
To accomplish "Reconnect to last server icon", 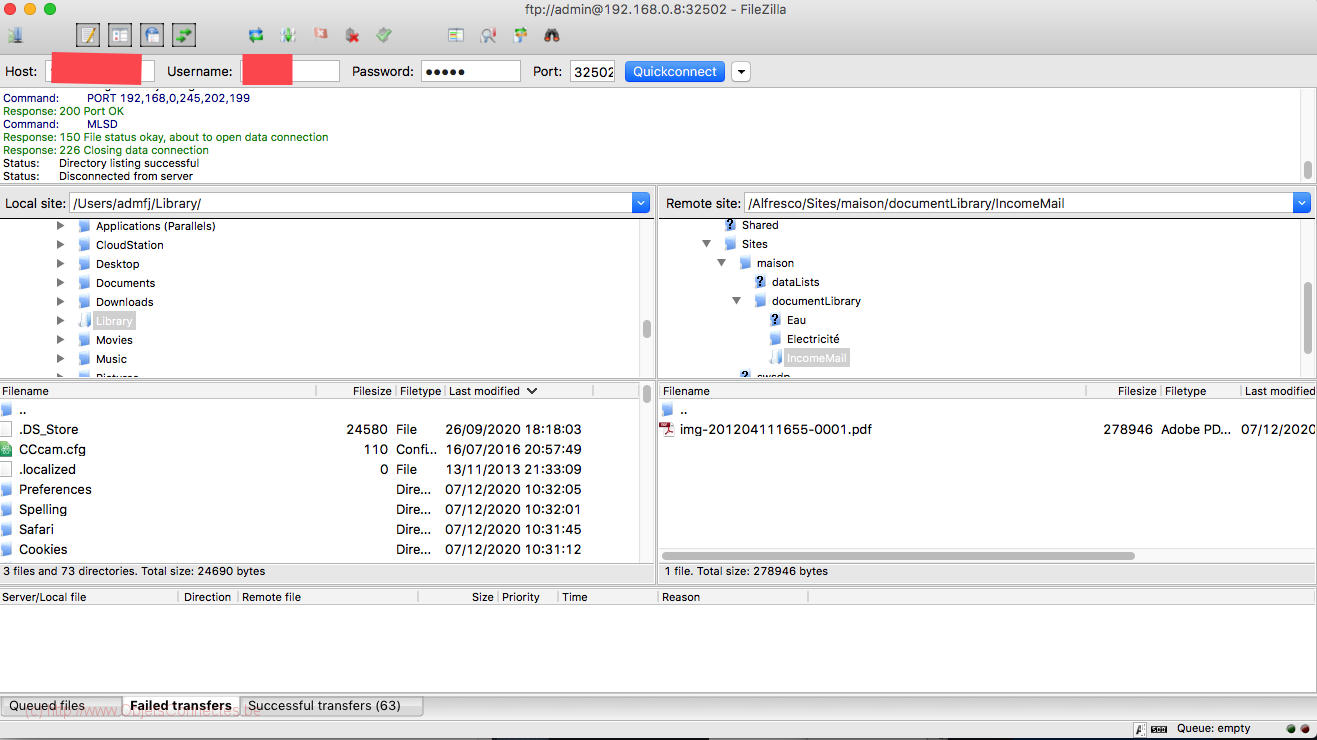I will [384, 36].
